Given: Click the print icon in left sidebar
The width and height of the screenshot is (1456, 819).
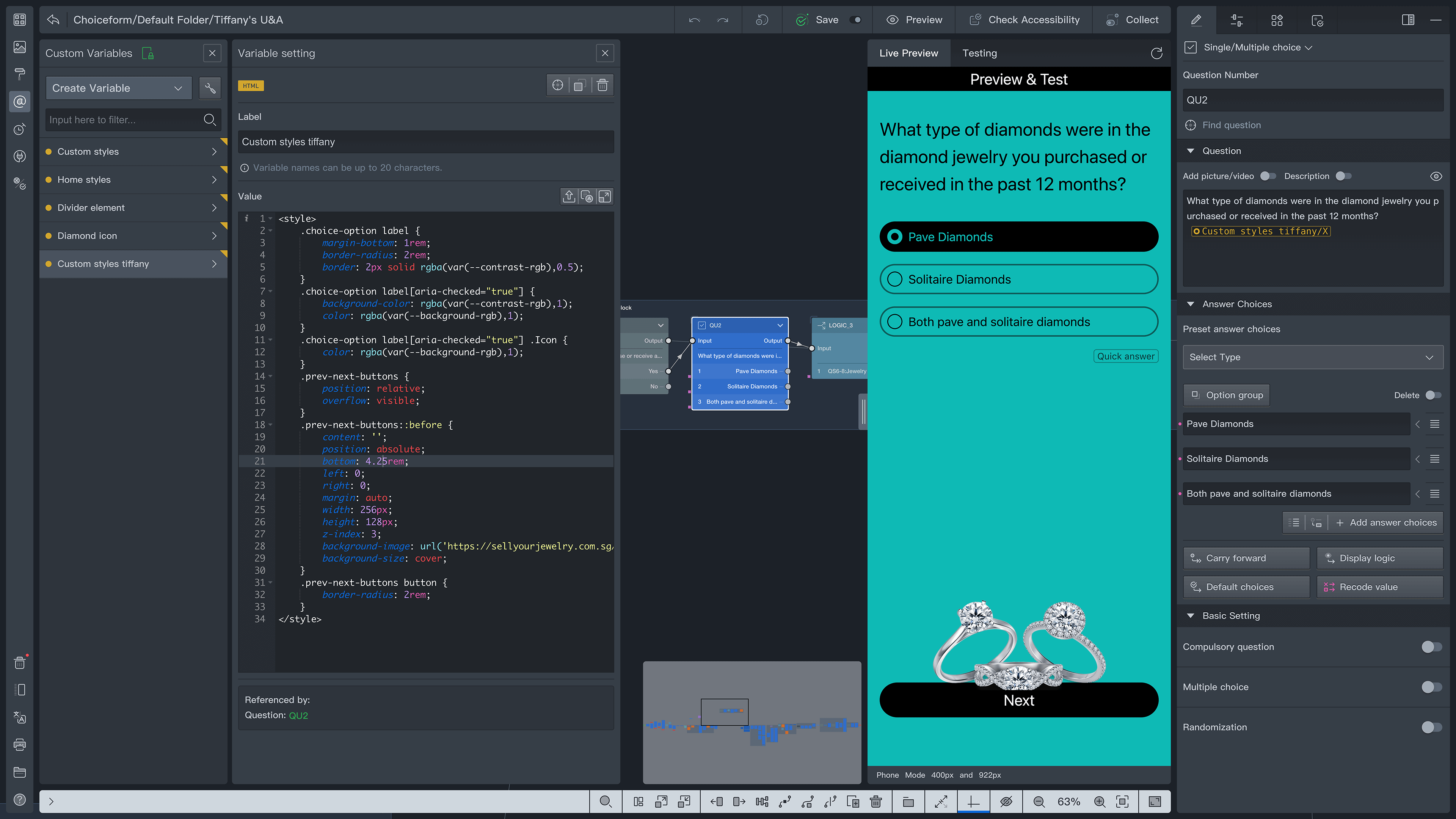Looking at the screenshot, I should click(20, 744).
